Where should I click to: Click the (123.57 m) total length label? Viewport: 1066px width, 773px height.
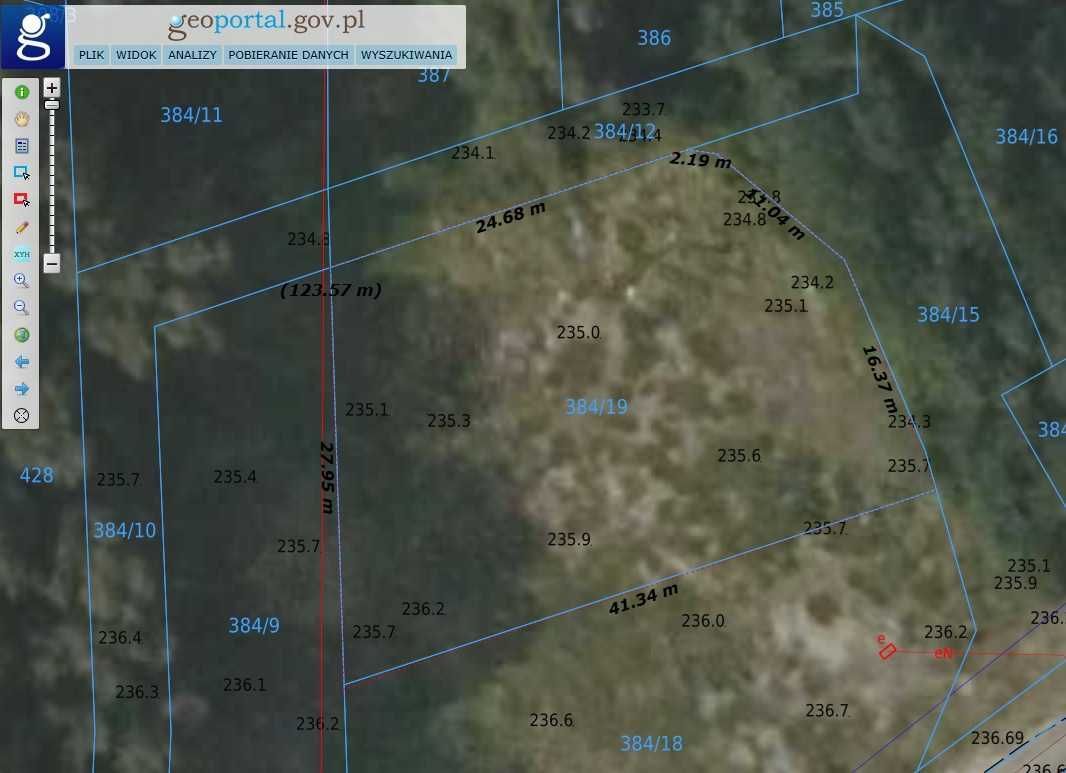(330, 290)
